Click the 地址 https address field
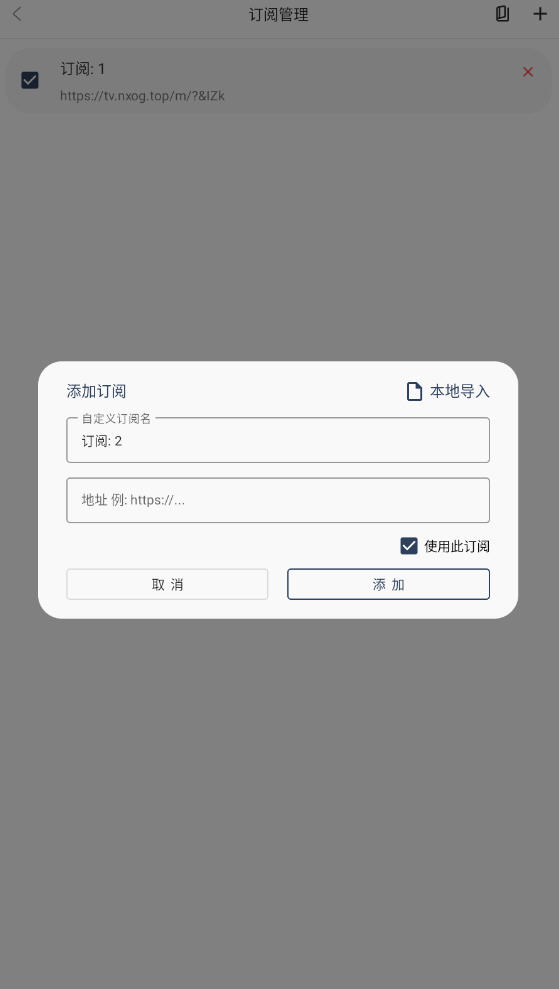This screenshot has width=559, height=989. [x=278, y=500]
